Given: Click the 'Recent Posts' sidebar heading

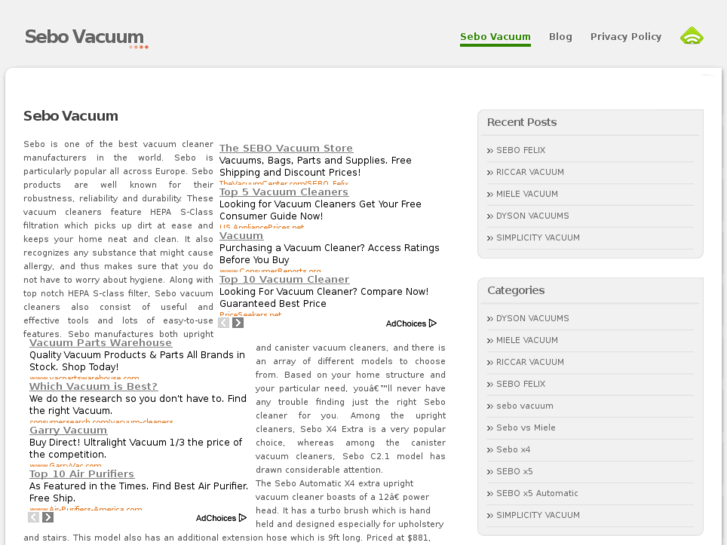Looking at the screenshot, I should click(x=522, y=122).
